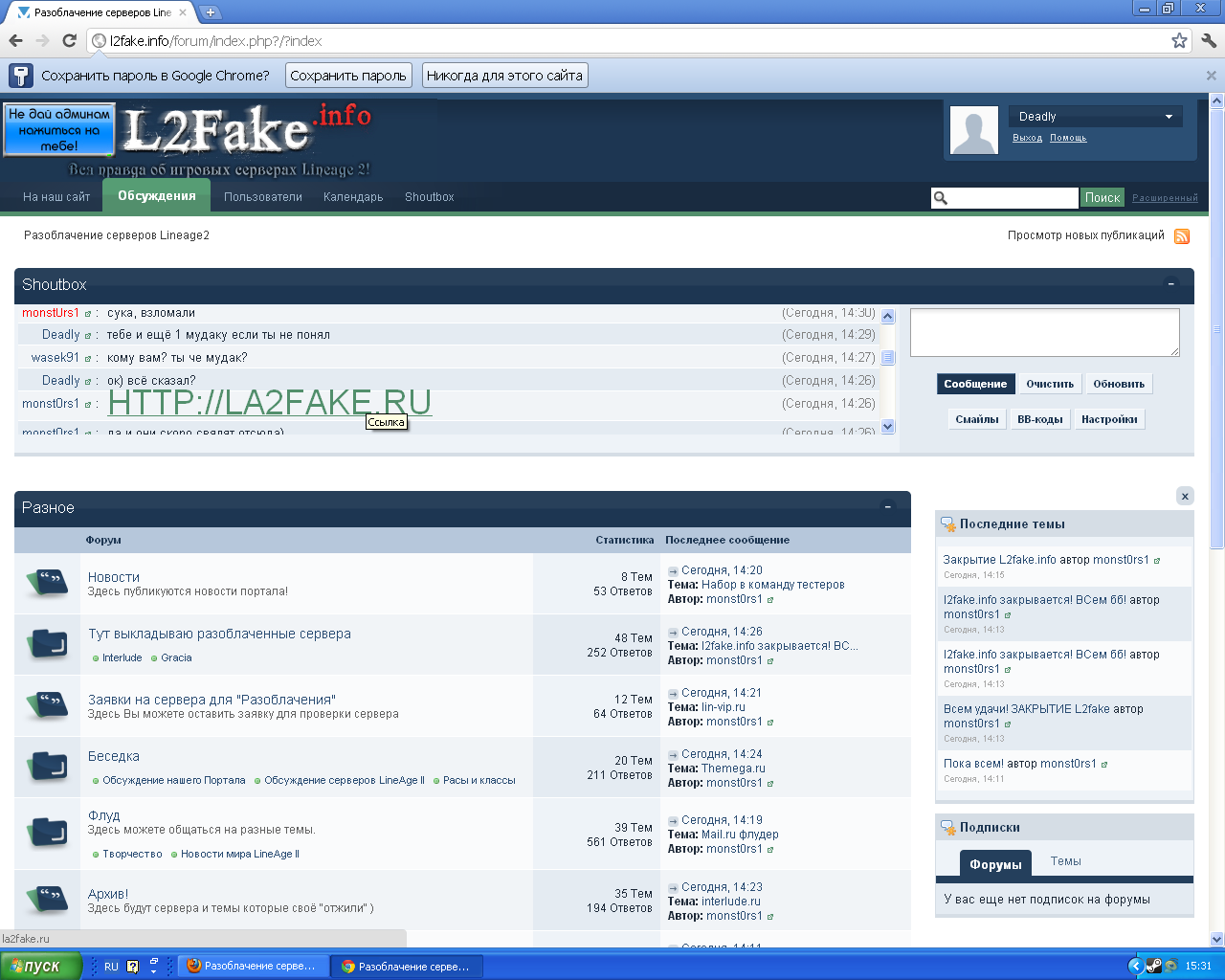Switch to the Firefox taskbar window
The image size is (1225, 980).
pos(254,967)
